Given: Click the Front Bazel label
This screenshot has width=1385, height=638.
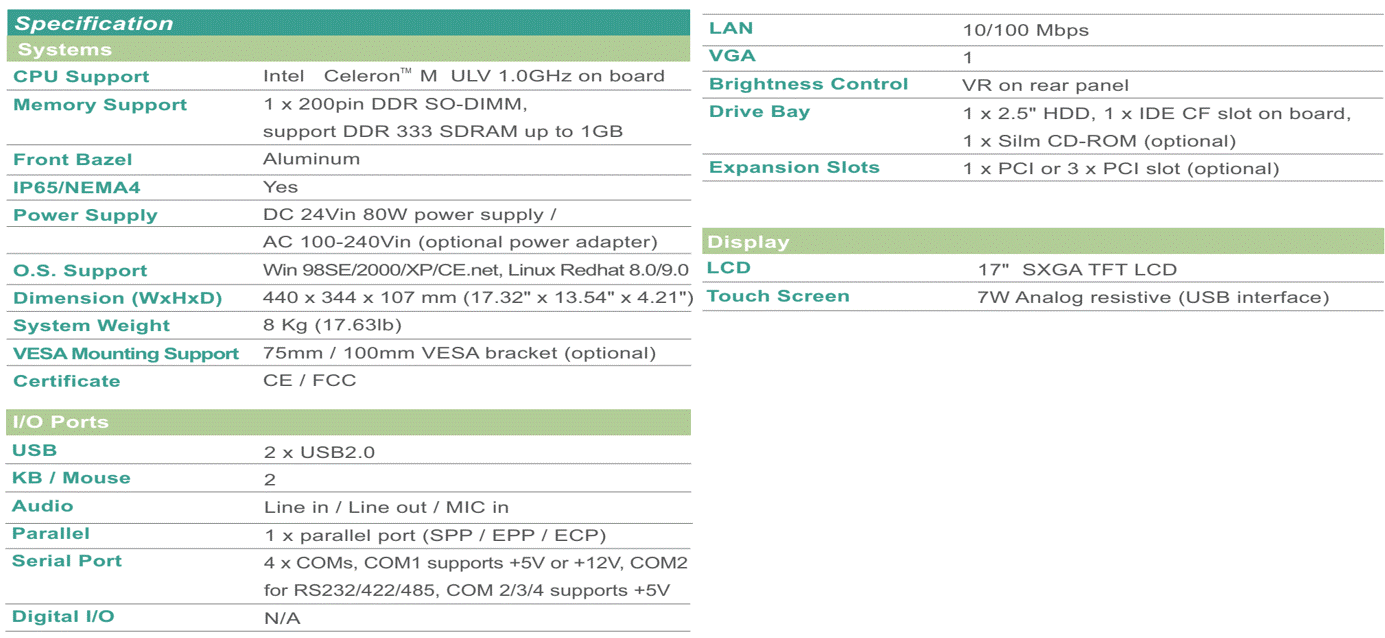Looking at the screenshot, I should pyautogui.click(x=73, y=160).
